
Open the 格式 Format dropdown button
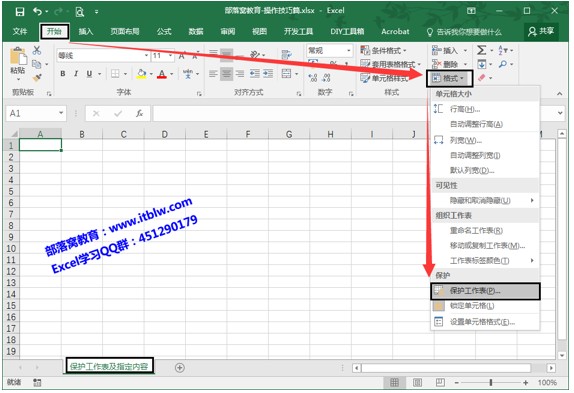coord(450,78)
